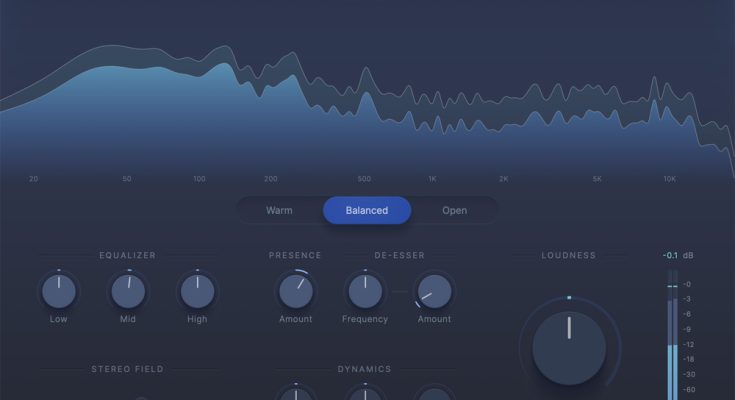Screen dimensions: 735x400
Task: Select the Warm mastering style
Action: tap(279, 211)
